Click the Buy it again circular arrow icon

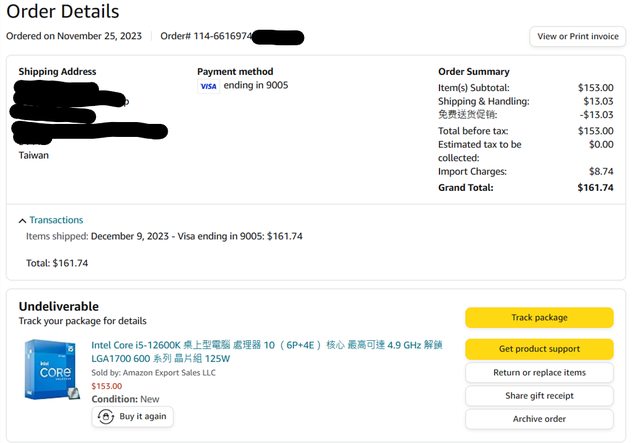point(106,416)
